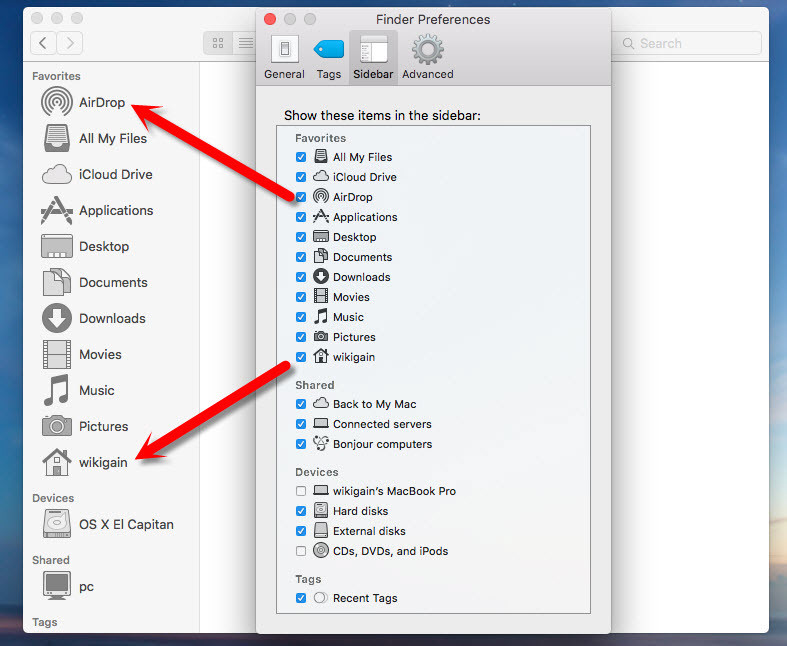This screenshot has height=646, width=787.
Task: Open Pictures folder in the Finder sidebar
Action: tap(84, 426)
